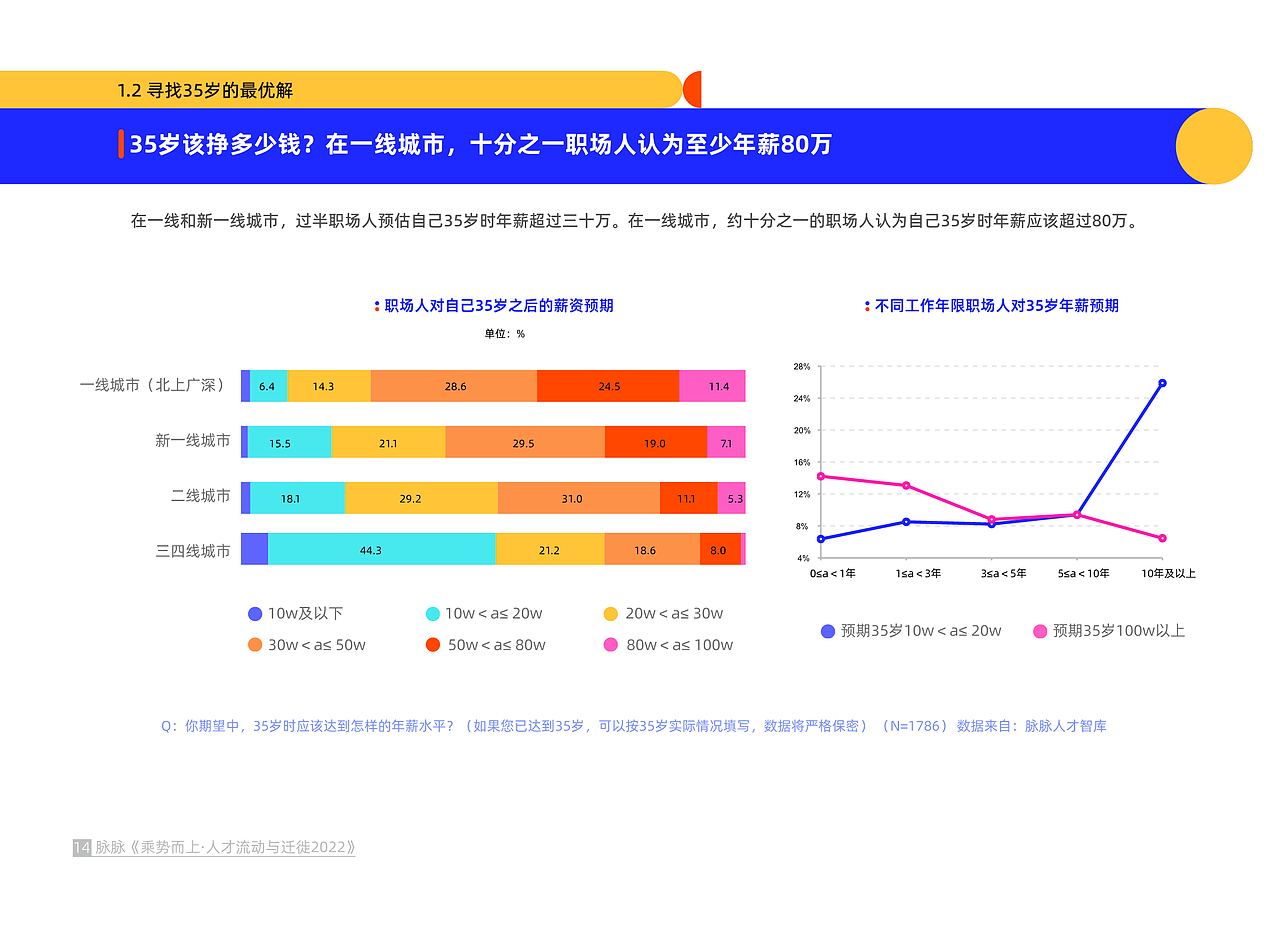Screen dimensions: 1280x943
Task: Click the yellow circle decoration top right
Action: coord(1214,146)
